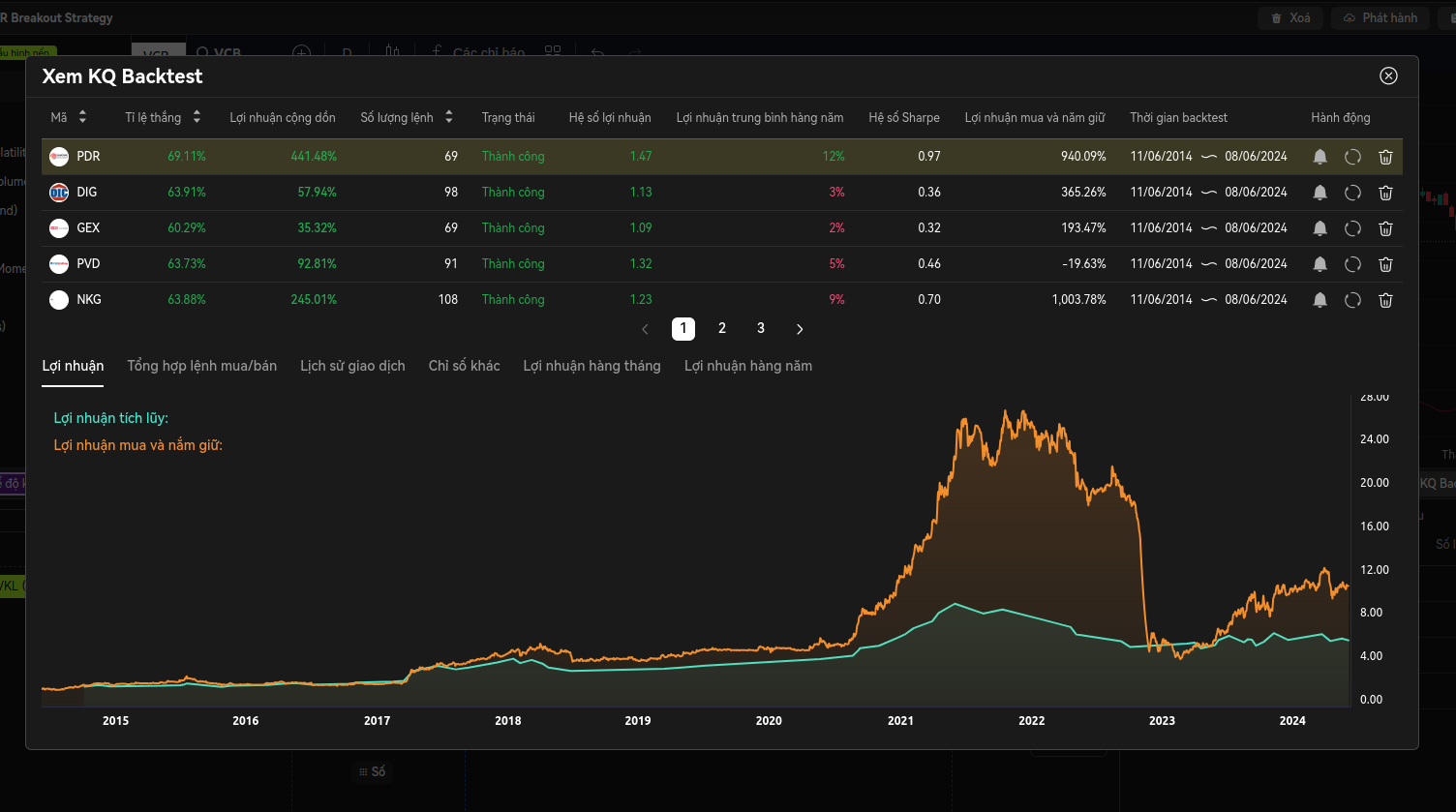Screen dimensions: 1456x812
Task: Open the Lợi nhuận hàng tháng tab
Action: 591,366
